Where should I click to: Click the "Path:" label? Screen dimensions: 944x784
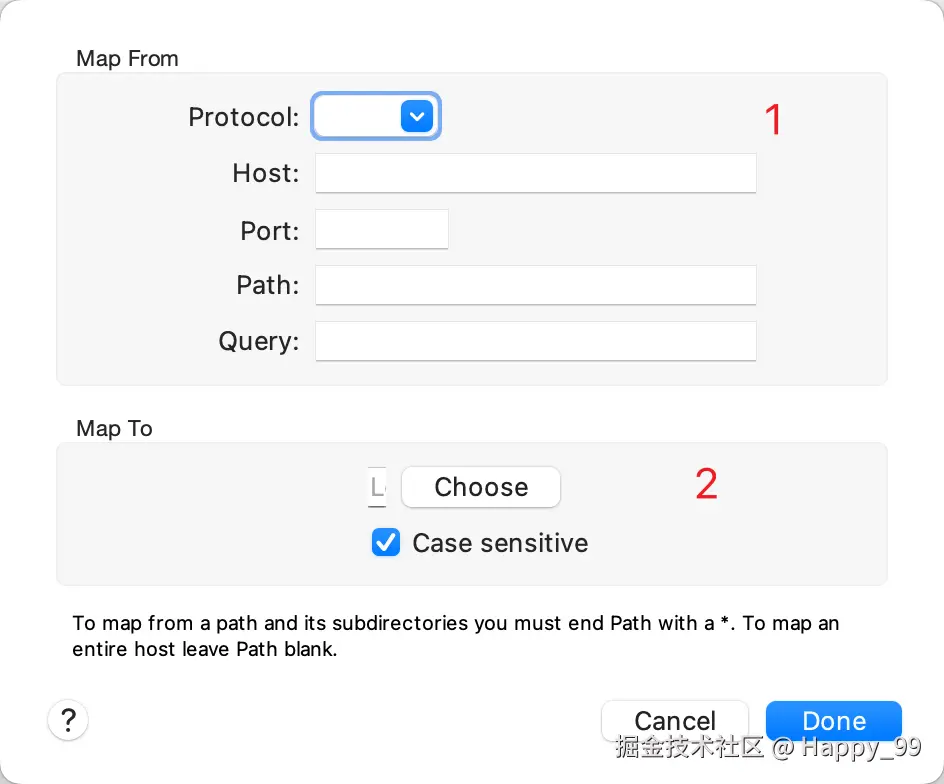[x=267, y=285]
